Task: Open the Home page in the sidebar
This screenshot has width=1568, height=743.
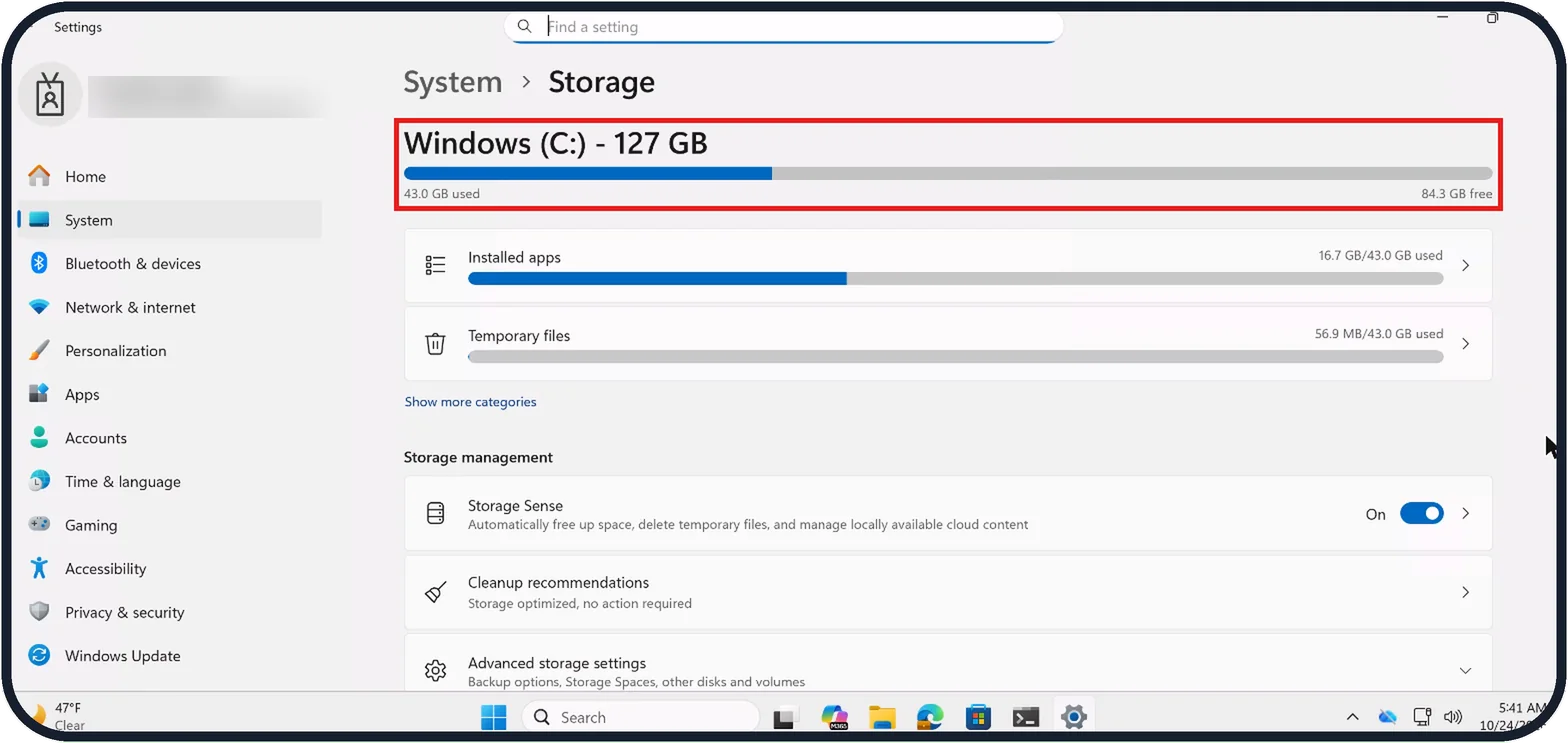Action: 170,177
